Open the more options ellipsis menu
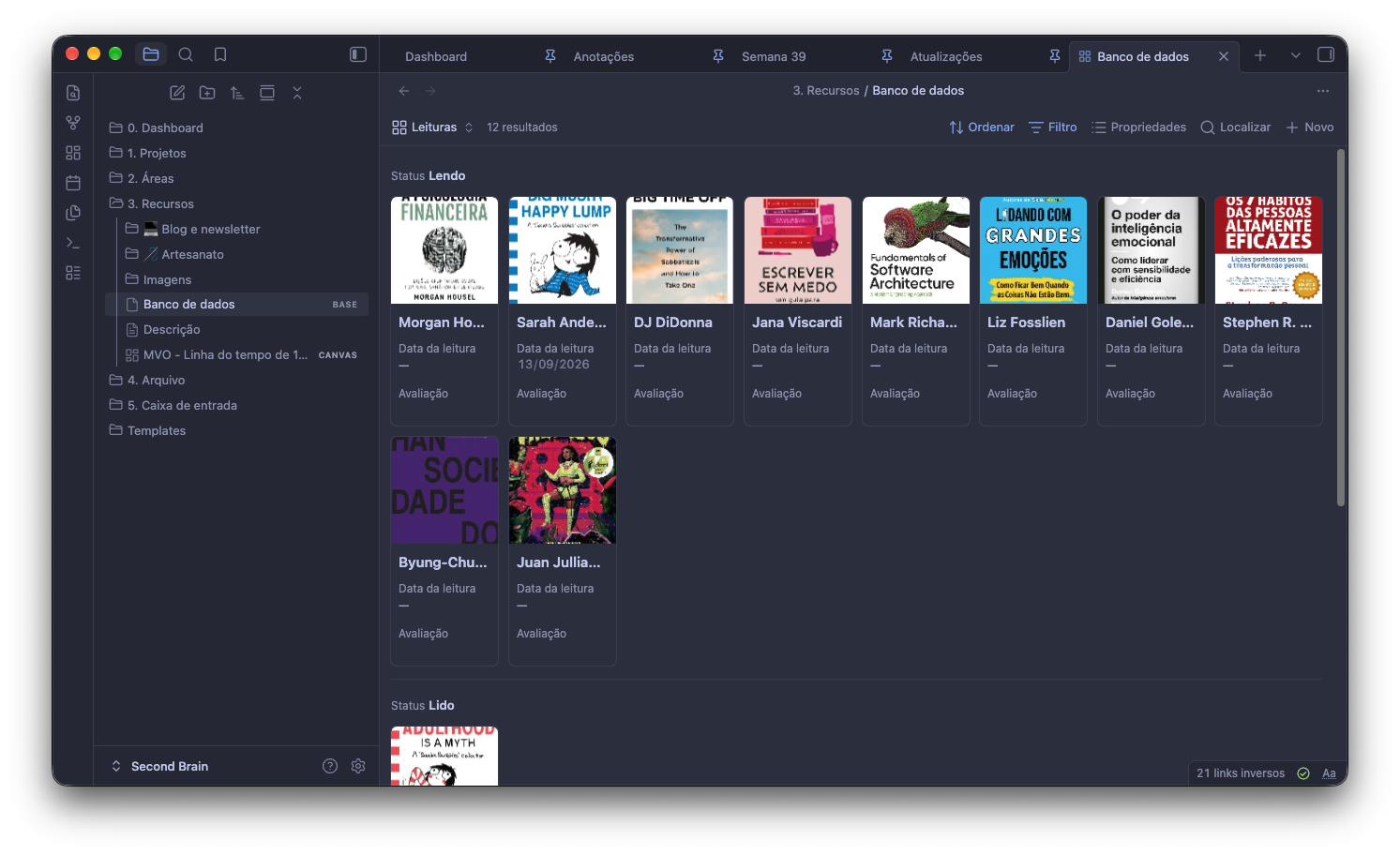This screenshot has height=855, width=1400. (1323, 91)
